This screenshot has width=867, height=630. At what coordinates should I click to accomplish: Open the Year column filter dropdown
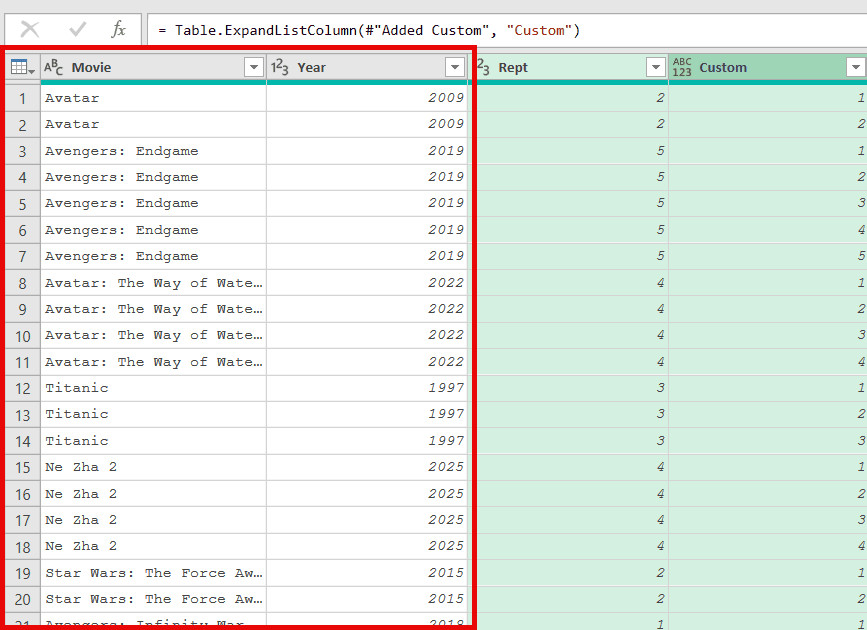point(455,67)
